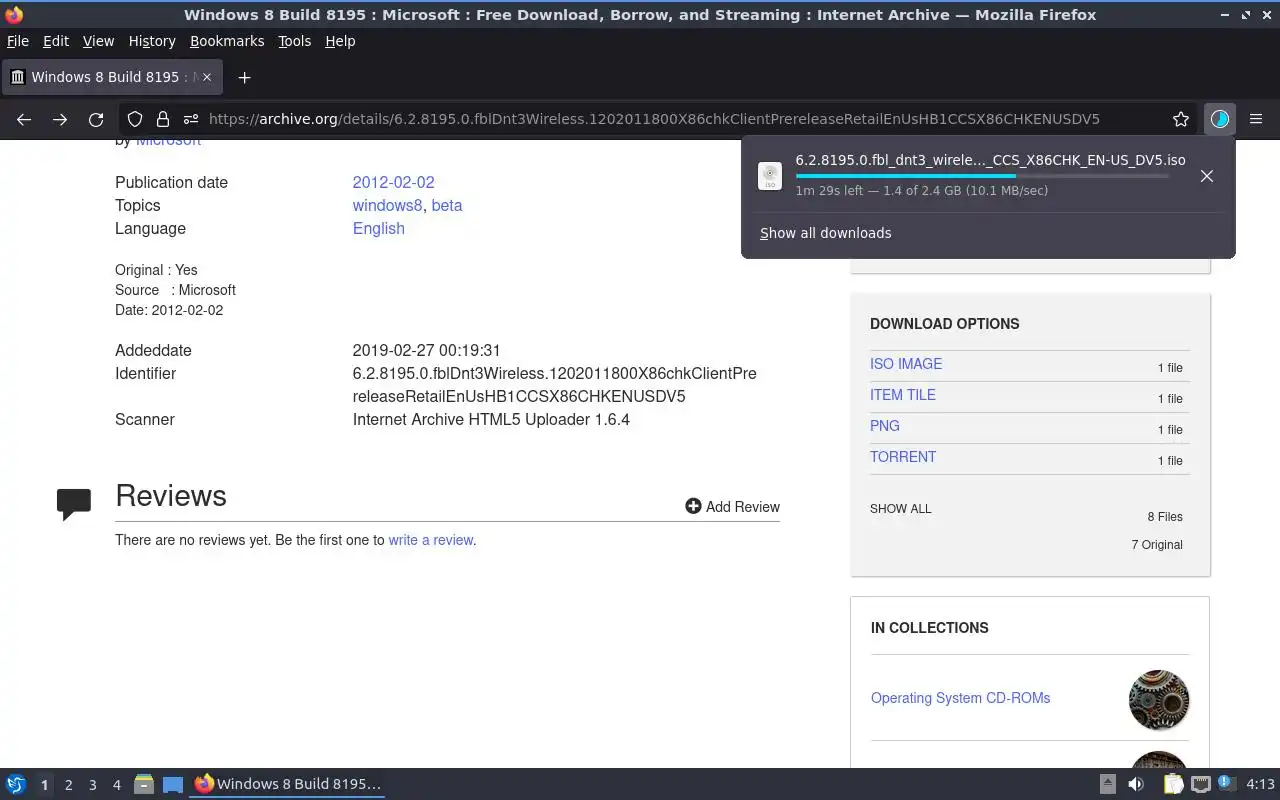Click the Internet Archive HTML5 Uploader 1.6.4 text
Viewport: 1280px width, 800px height.
pyautogui.click(x=491, y=419)
